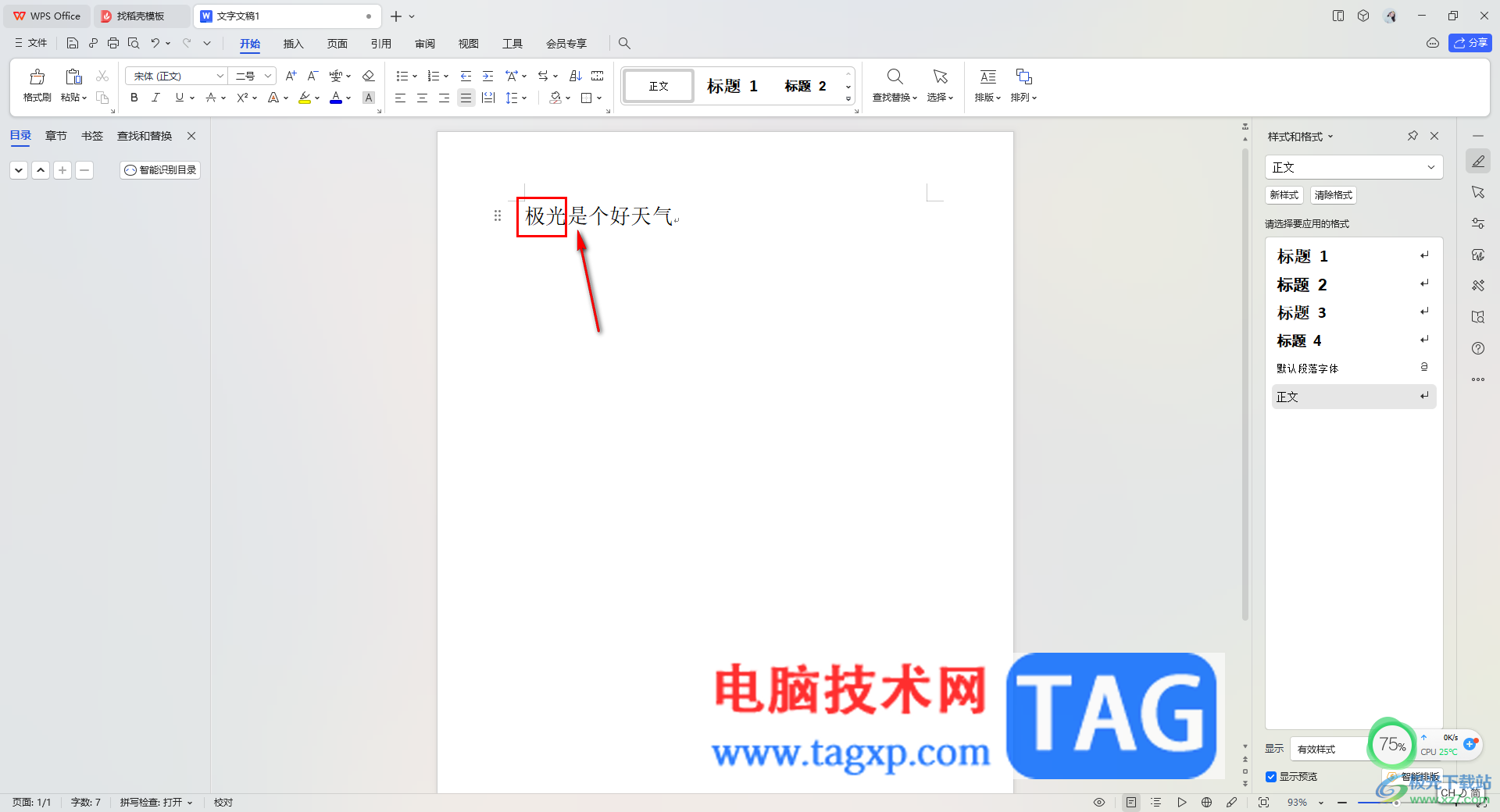The width and height of the screenshot is (1500, 812).
Task: Toggle Italic formatting
Action: pos(155,98)
